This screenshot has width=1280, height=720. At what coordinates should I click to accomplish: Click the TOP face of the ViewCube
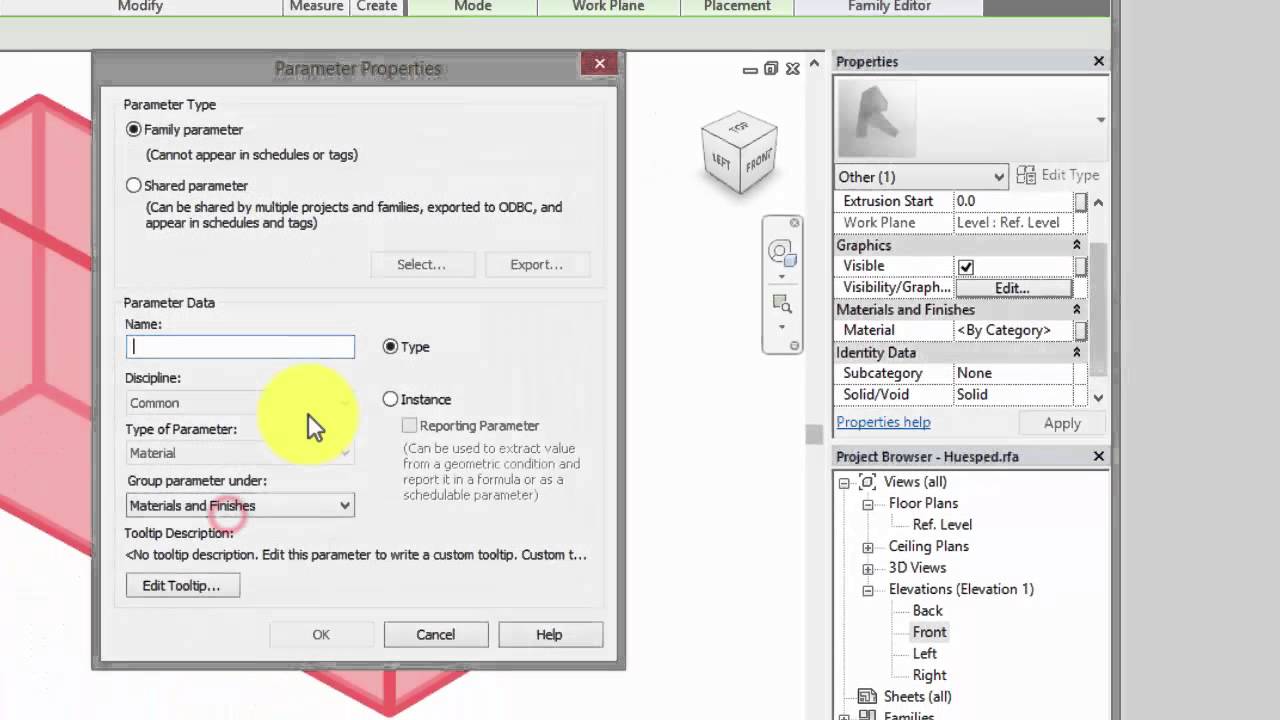tap(739, 128)
